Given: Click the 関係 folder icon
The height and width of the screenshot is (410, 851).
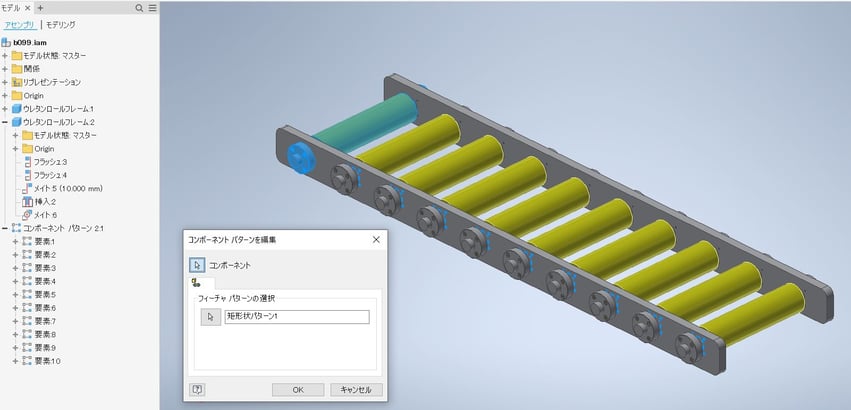Looking at the screenshot, I should 17,69.
